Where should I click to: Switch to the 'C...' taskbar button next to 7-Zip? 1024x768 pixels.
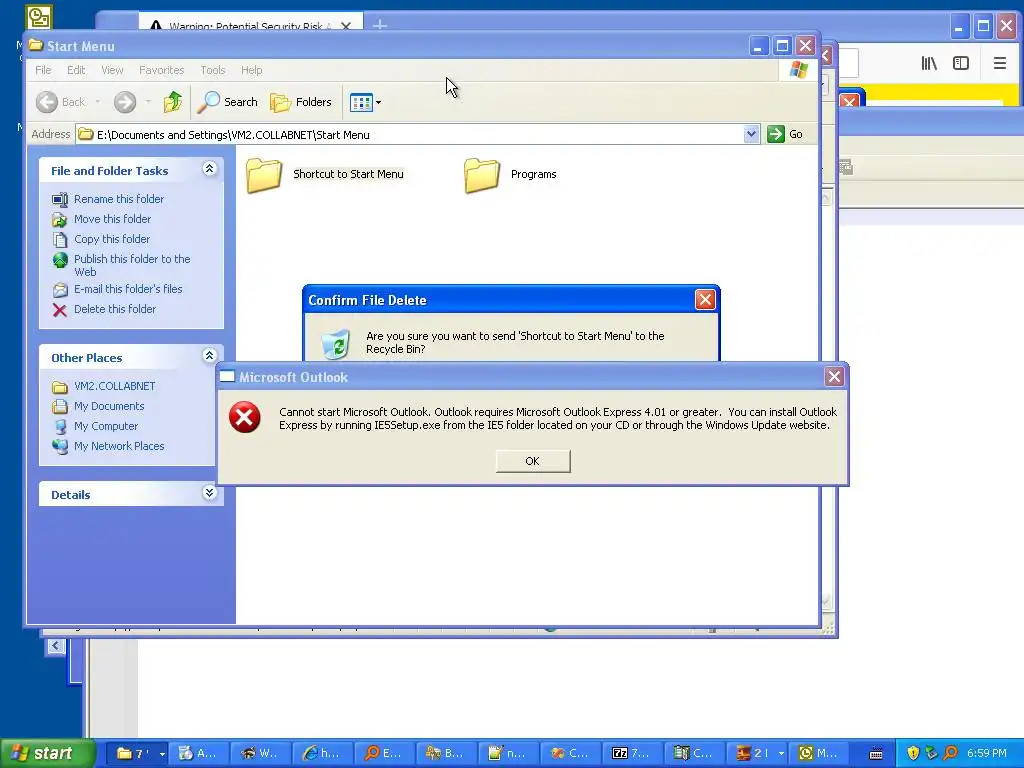point(692,753)
